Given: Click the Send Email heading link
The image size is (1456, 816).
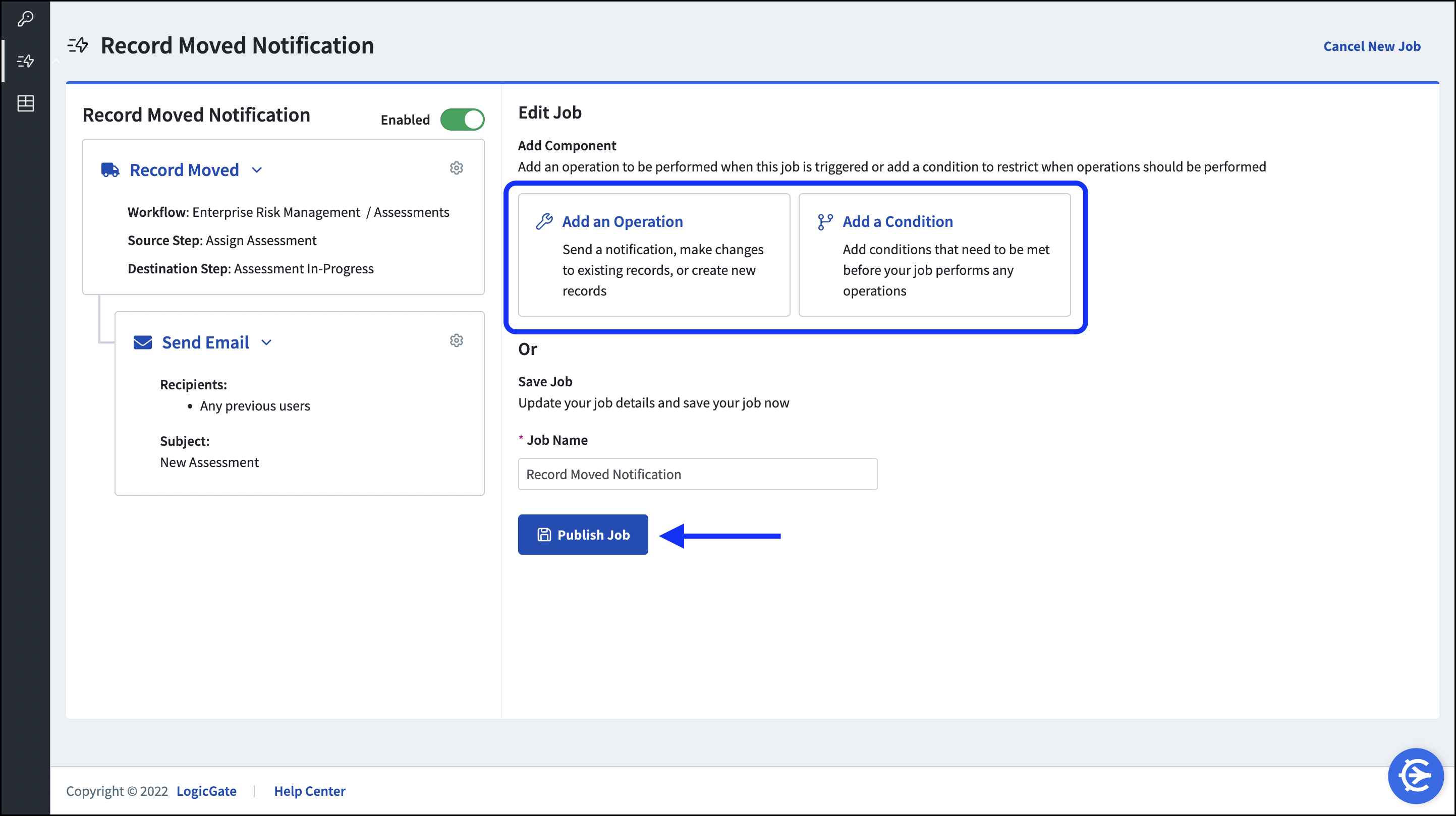Looking at the screenshot, I should 205,342.
